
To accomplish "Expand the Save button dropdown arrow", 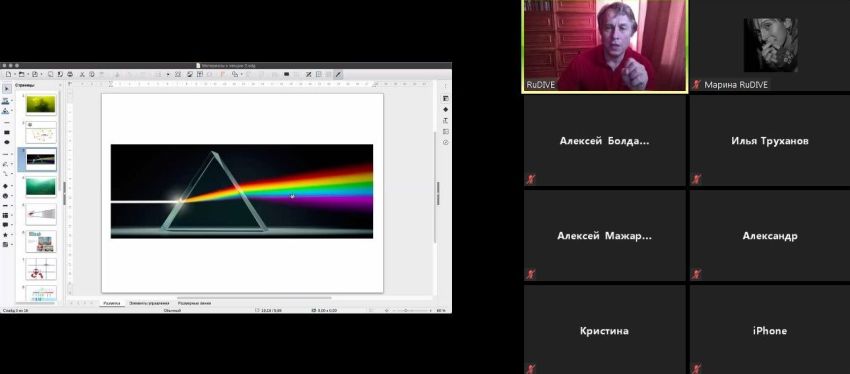I will click(x=42, y=74).
